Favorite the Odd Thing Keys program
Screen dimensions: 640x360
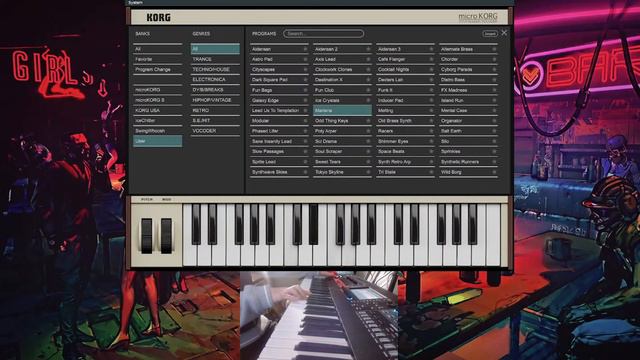pos(368,121)
